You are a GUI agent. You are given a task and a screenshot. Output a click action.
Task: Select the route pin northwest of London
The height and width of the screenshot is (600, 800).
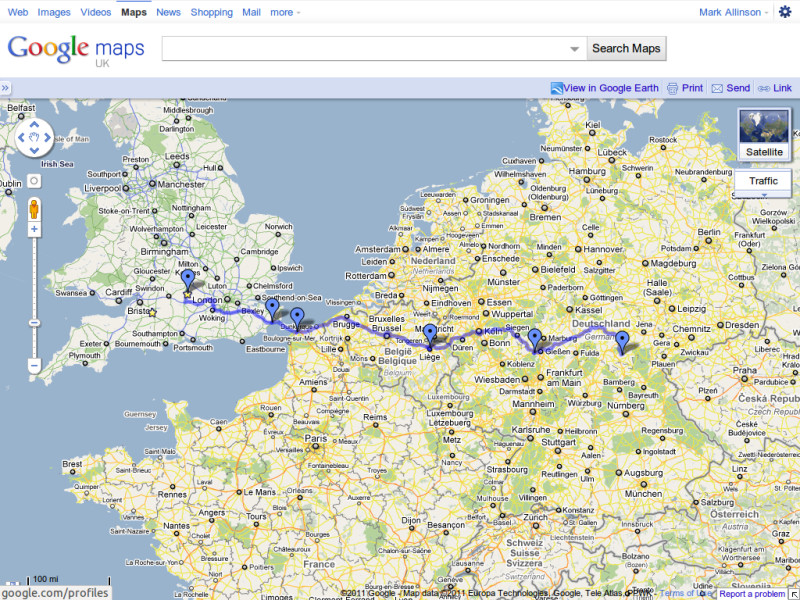(188, 280)
